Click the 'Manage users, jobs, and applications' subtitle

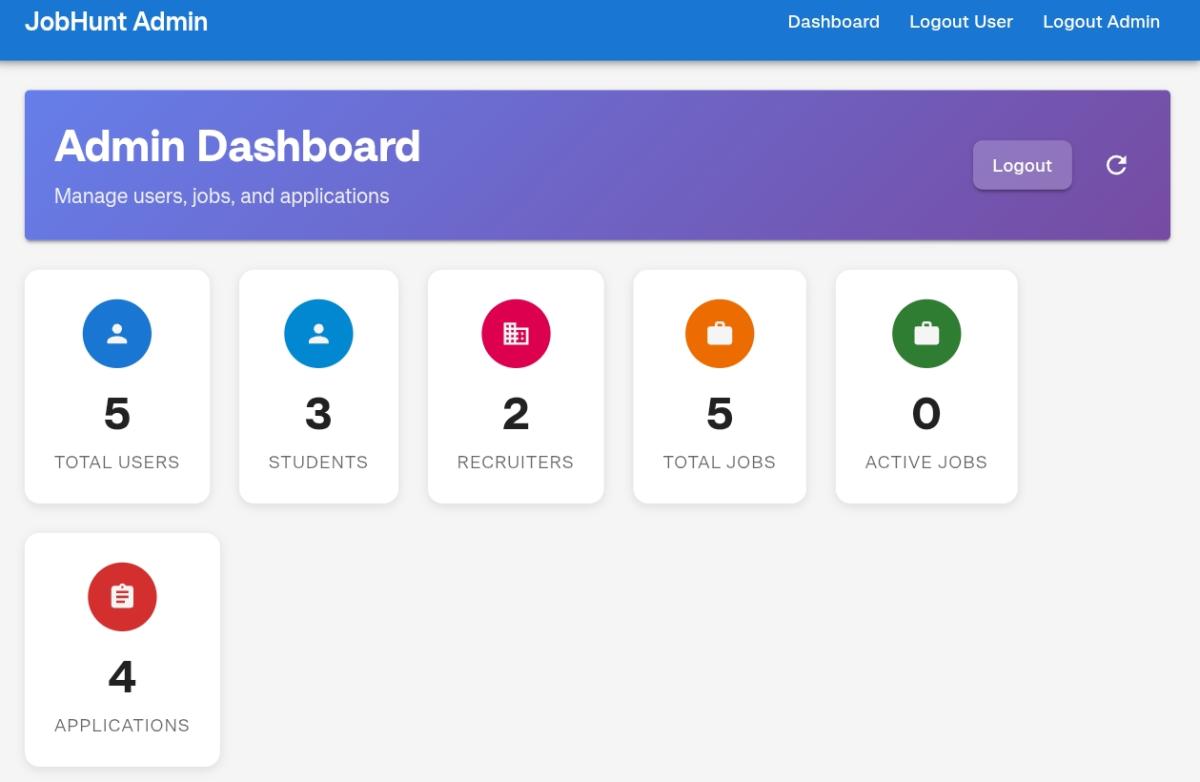221,196
